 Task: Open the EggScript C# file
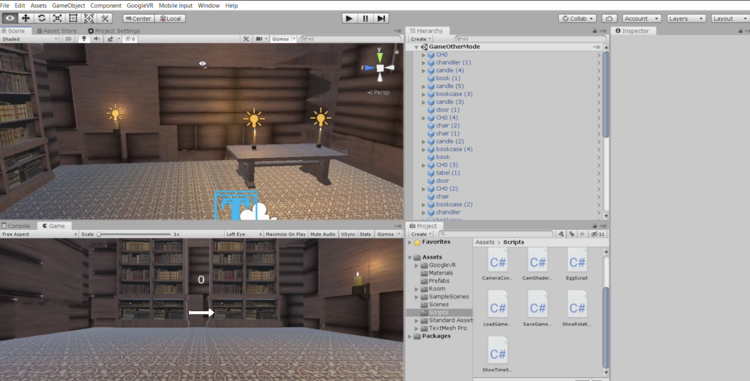(576, 264)
